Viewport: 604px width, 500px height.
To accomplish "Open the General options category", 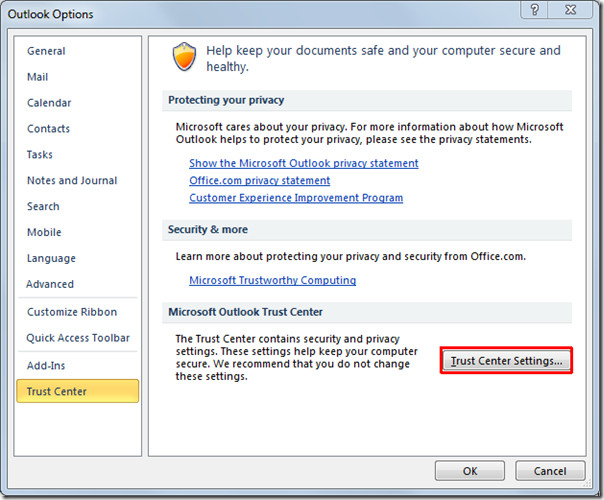I will tap(46, 51).
